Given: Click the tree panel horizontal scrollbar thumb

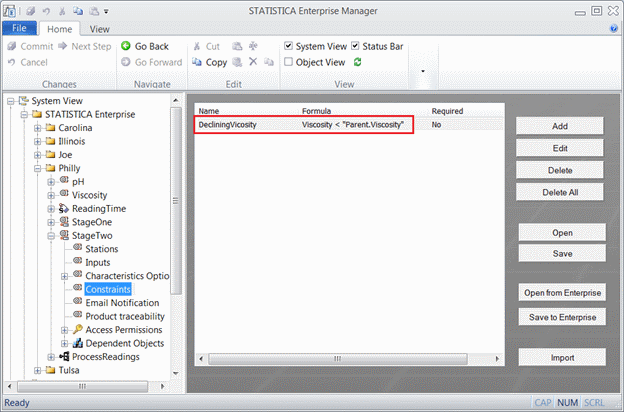Looking at the screenshot, I should click(x=82, y=386).
